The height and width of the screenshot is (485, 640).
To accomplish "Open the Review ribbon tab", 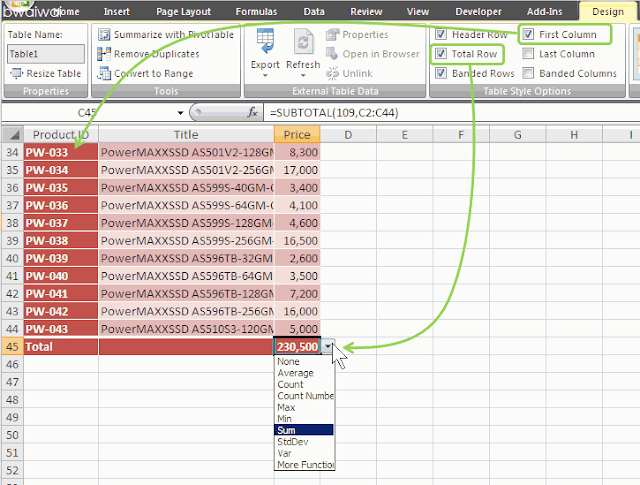I will point(366,12).
